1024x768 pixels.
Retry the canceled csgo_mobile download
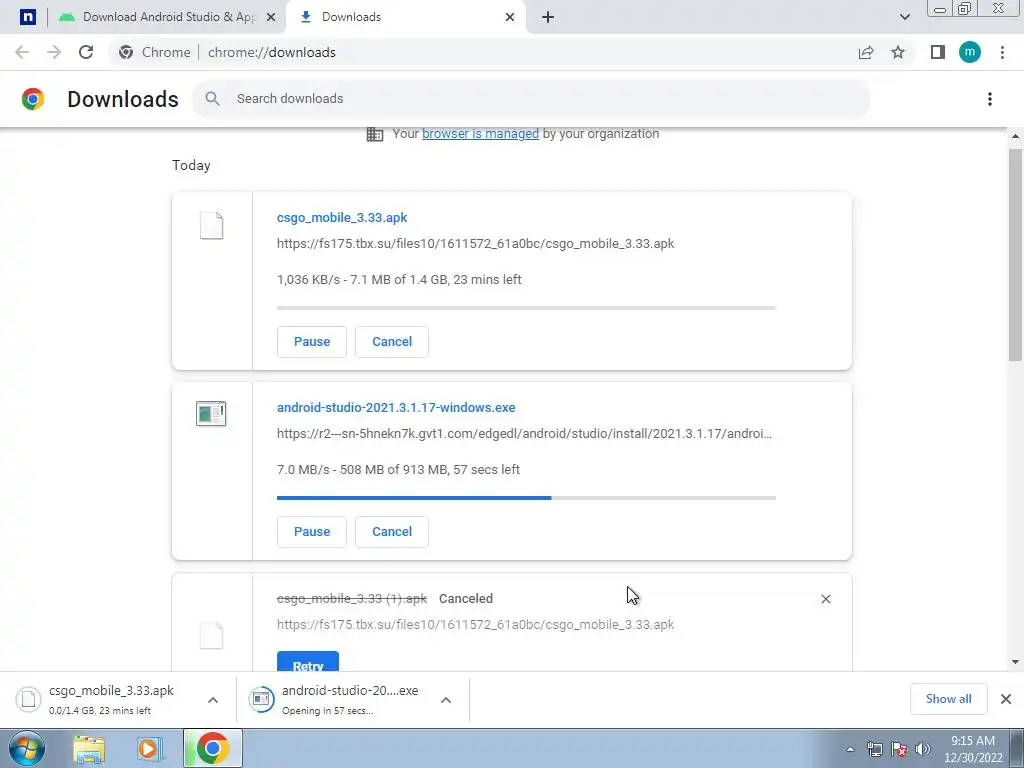(x=308, y=663)
